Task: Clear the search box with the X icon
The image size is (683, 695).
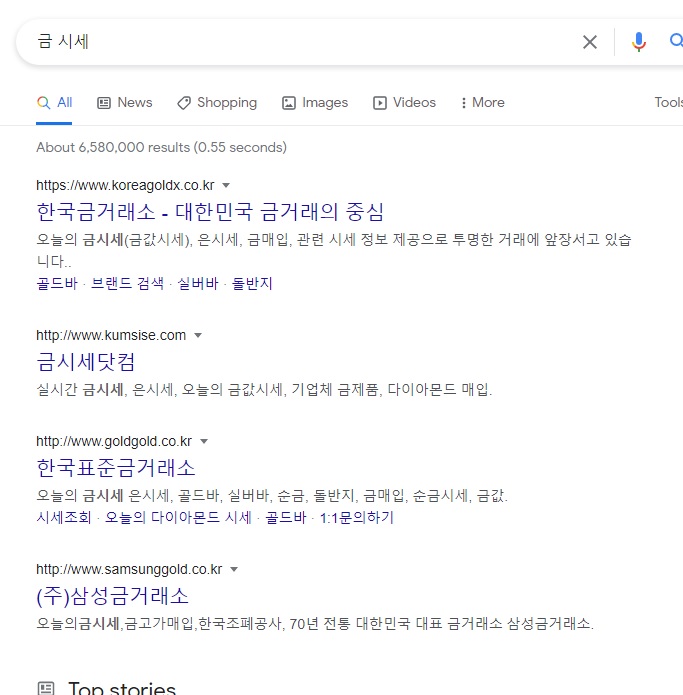Action: coord(590,42)
